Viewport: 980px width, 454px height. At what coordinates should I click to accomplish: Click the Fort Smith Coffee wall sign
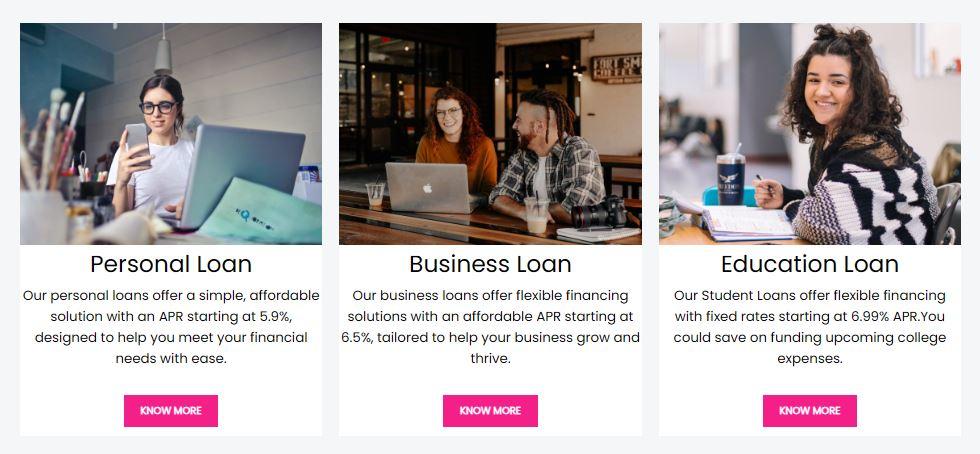tap(616, 68)
